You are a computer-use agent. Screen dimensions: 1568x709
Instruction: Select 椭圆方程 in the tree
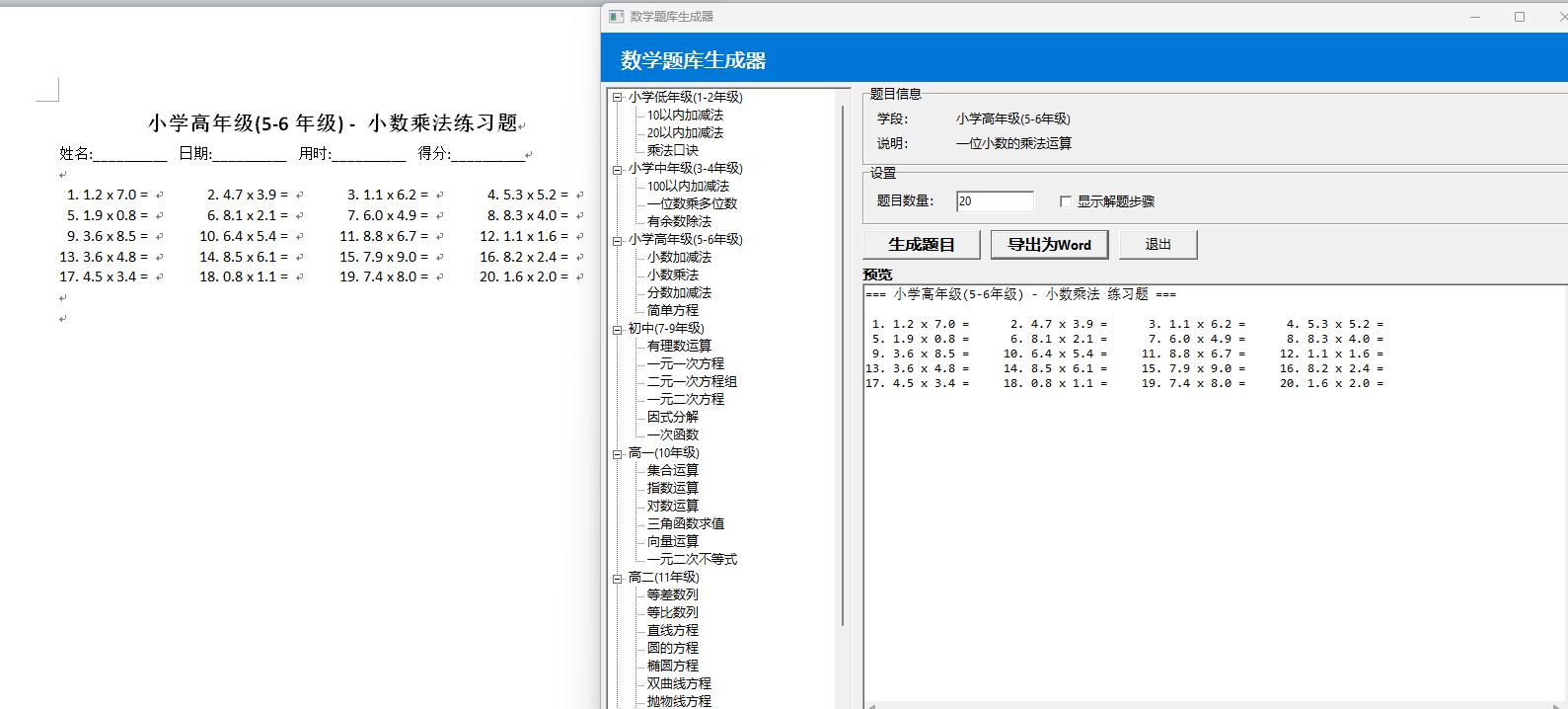(x=672, y=667)
